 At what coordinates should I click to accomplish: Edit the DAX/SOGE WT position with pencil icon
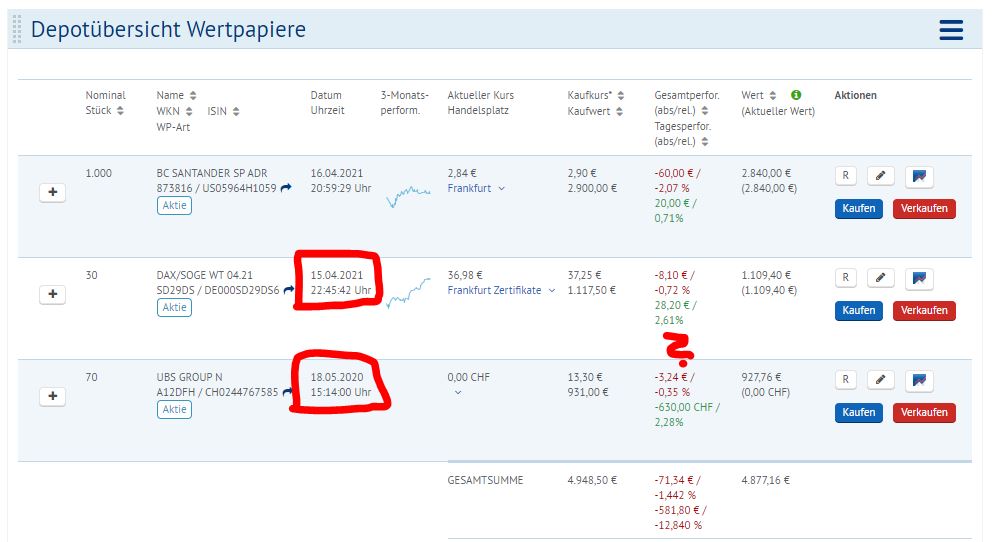[880, 278]
